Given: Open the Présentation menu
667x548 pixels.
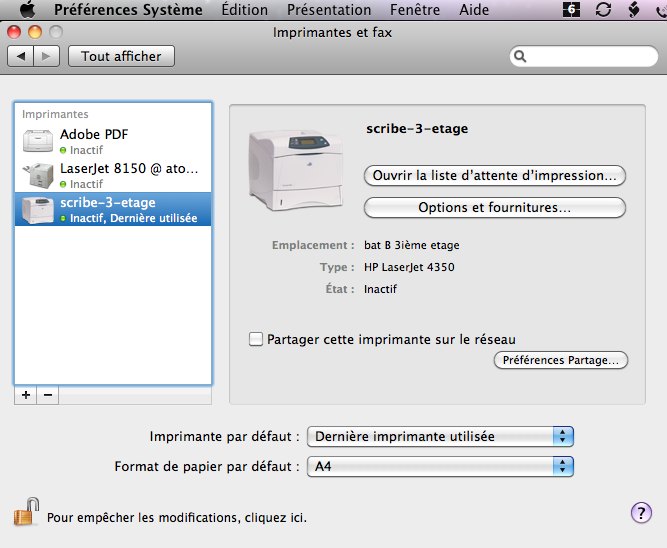Looking at the screenshot, I should click(329, 10).
